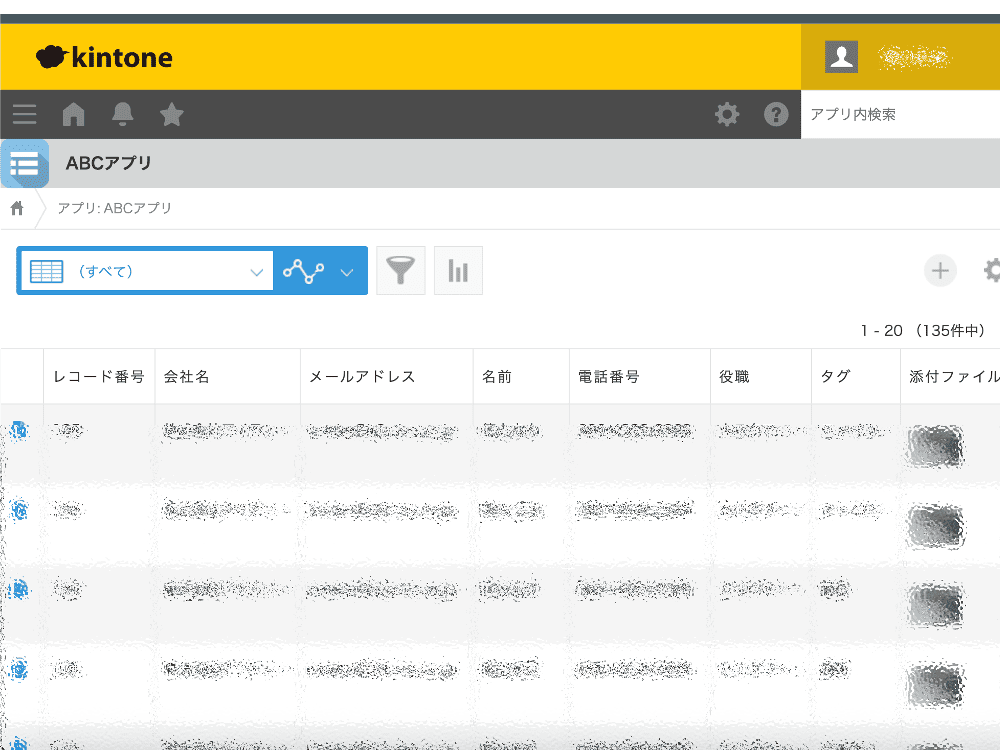Open the bar chart aggregate icon

458,271
